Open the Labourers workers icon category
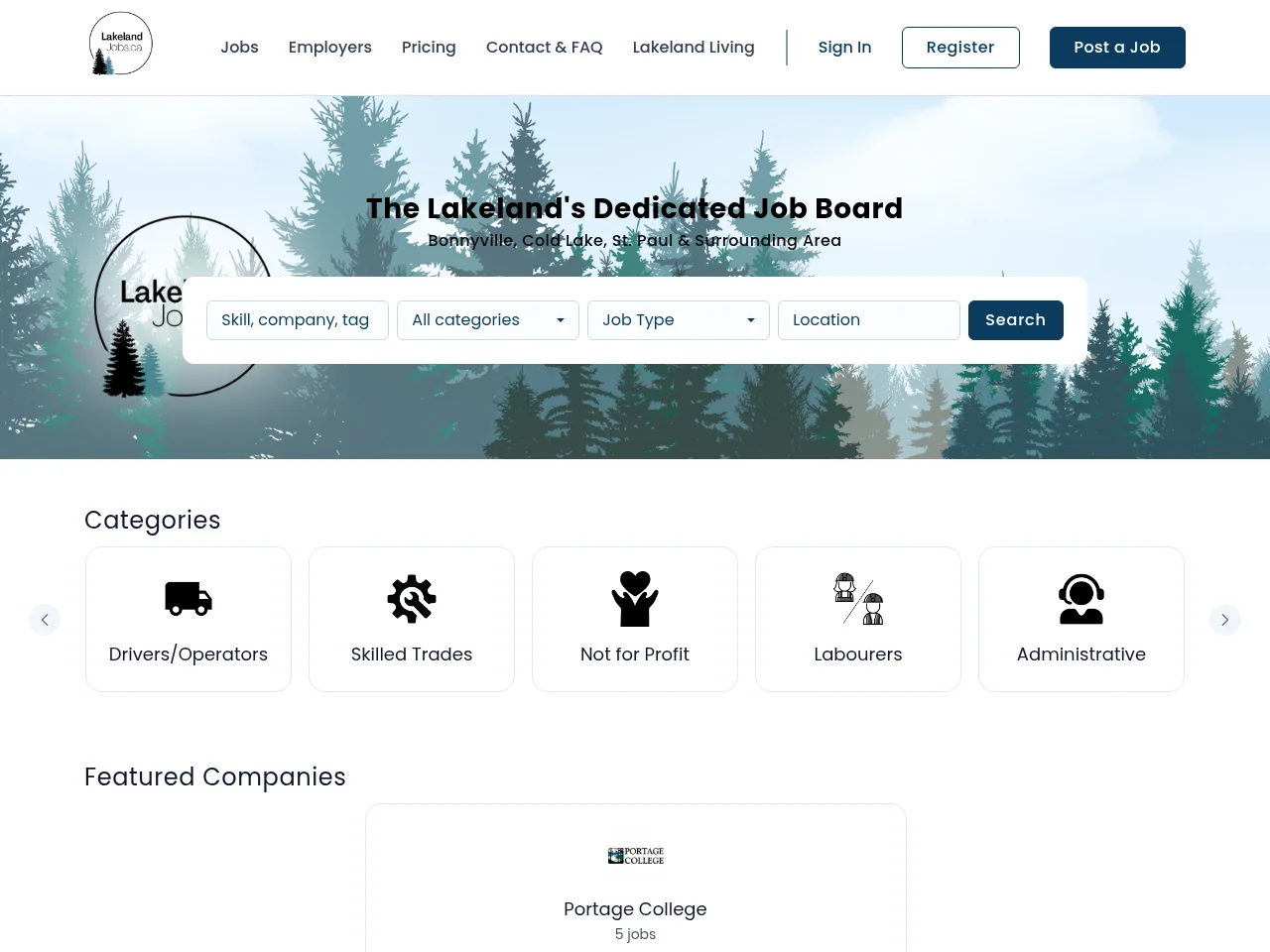1270x952 pixels. click(858, 599)
